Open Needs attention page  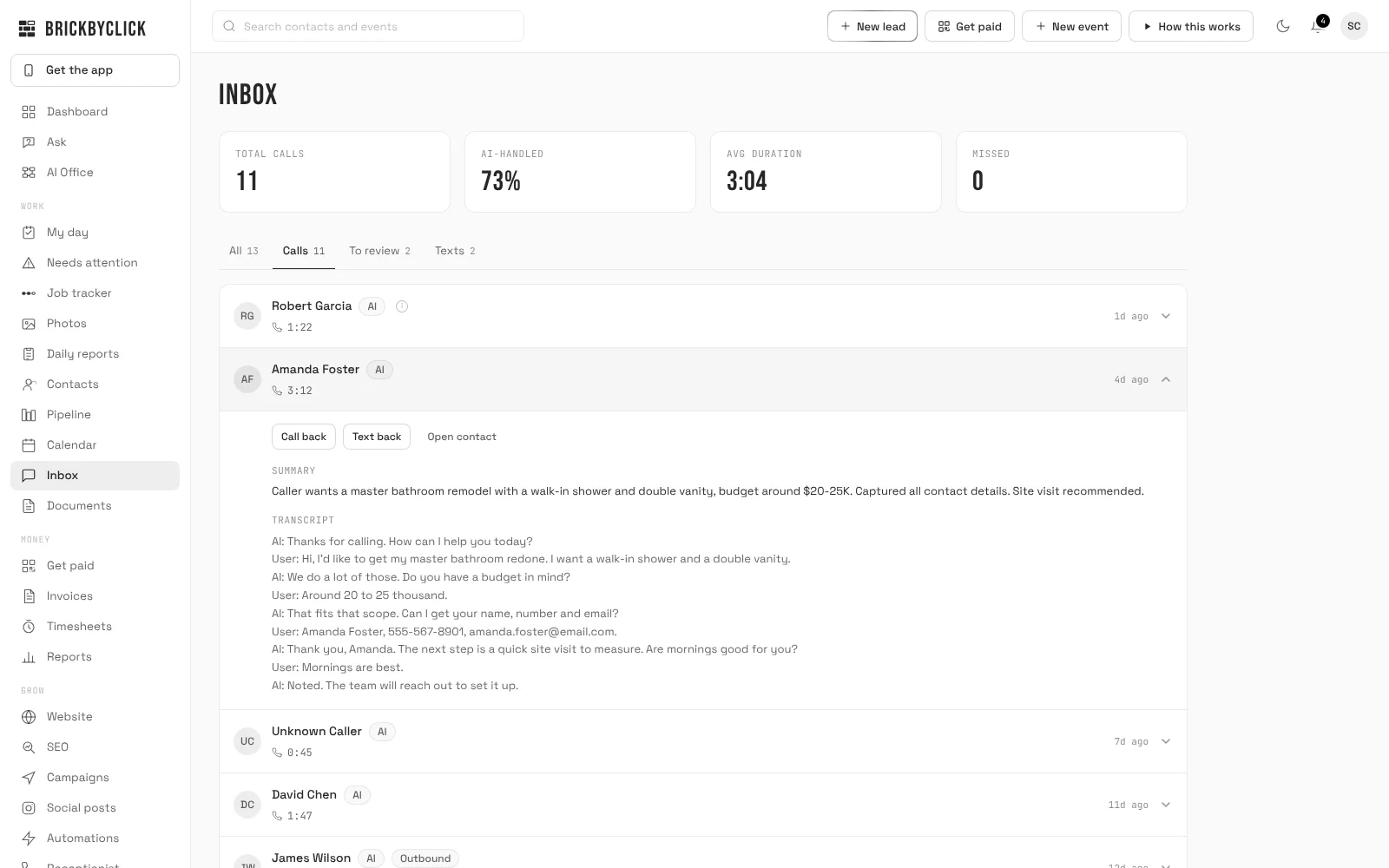(x=95, y=263)
